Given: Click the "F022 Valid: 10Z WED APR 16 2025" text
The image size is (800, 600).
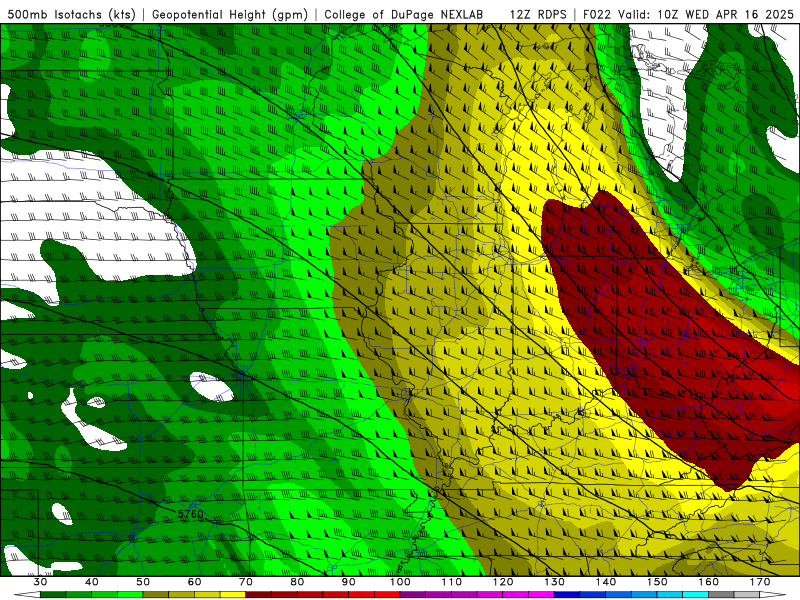Looking at the screenshot, I should [x=687, y=14].
